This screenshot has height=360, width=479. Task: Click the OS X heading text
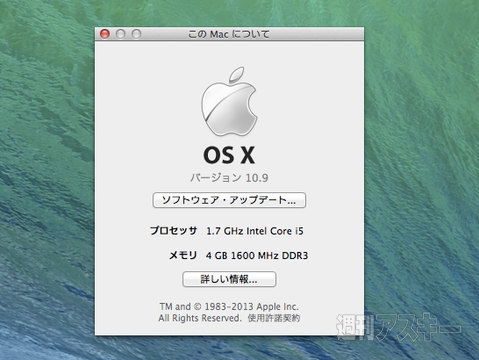[229, 155]
